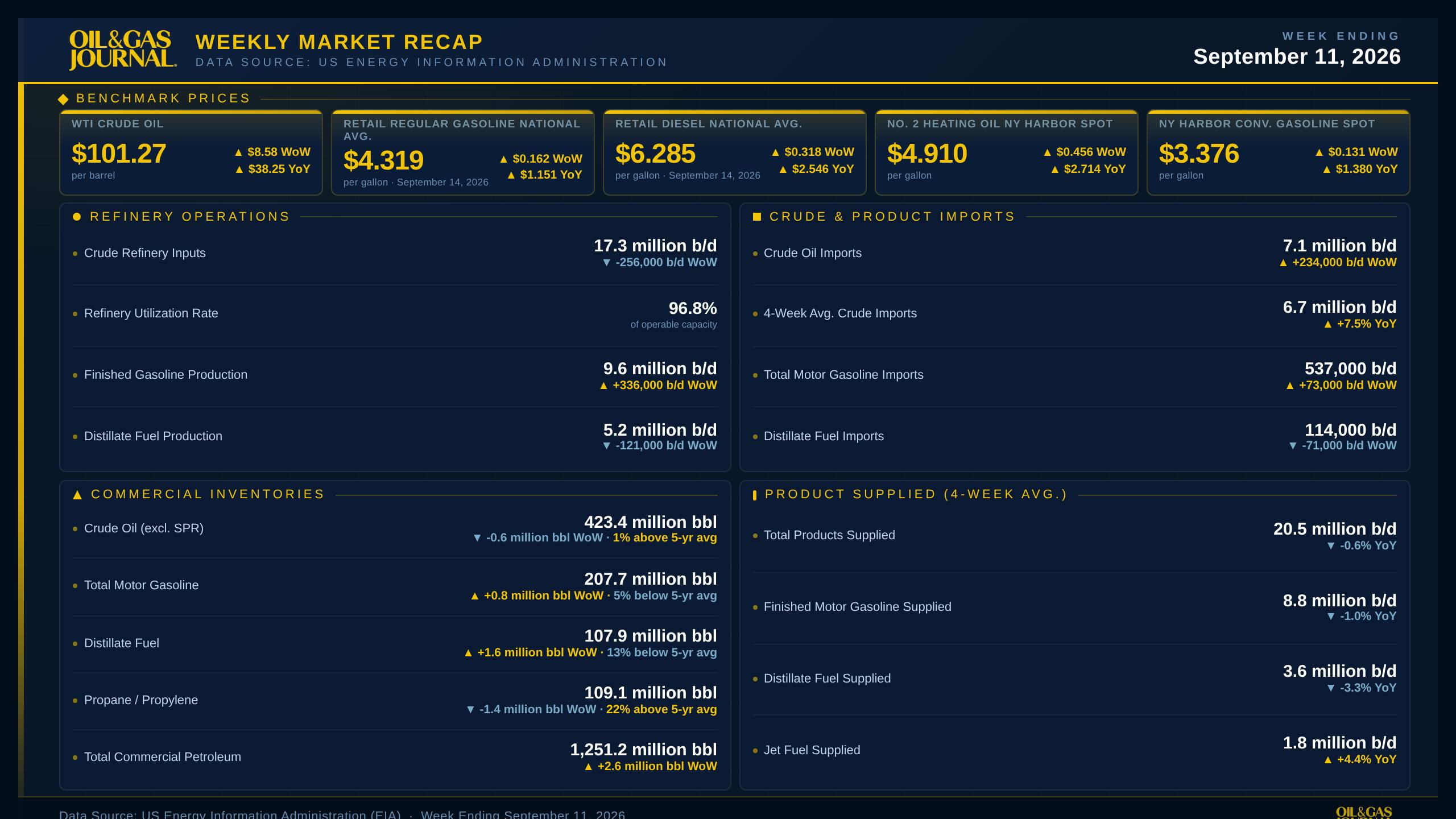Select the Total Motor Gasoline inventory label
1456x819 pixels.
point(141,585)
